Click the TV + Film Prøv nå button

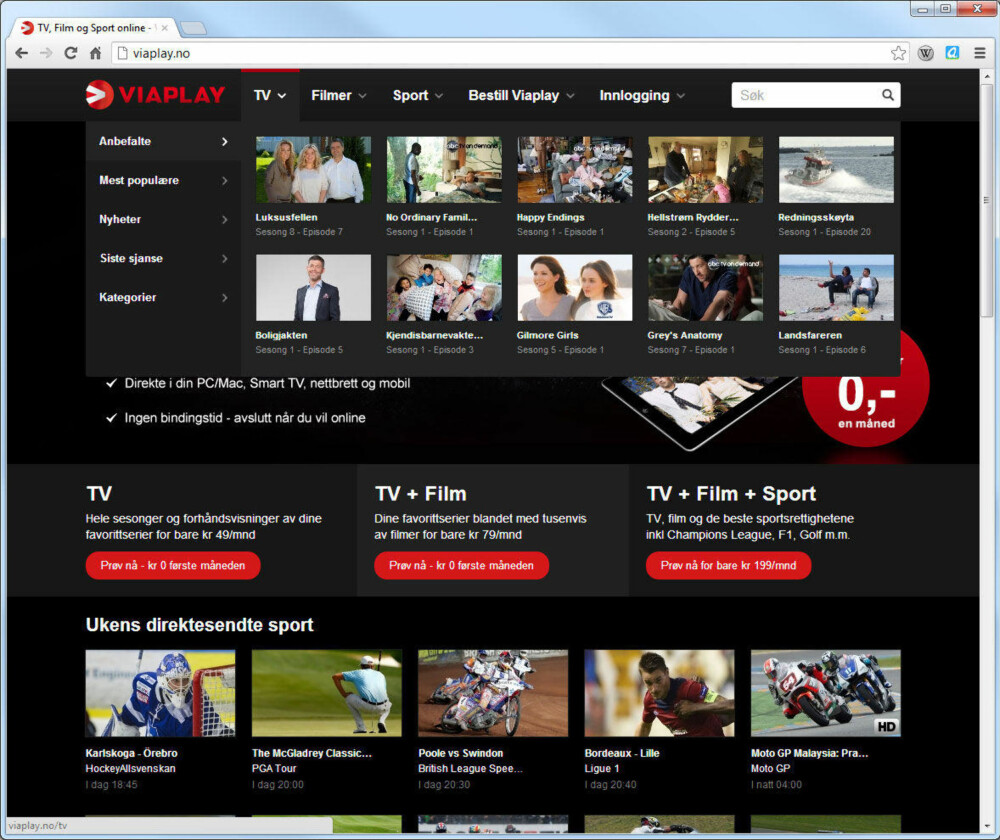coord(462,566)
